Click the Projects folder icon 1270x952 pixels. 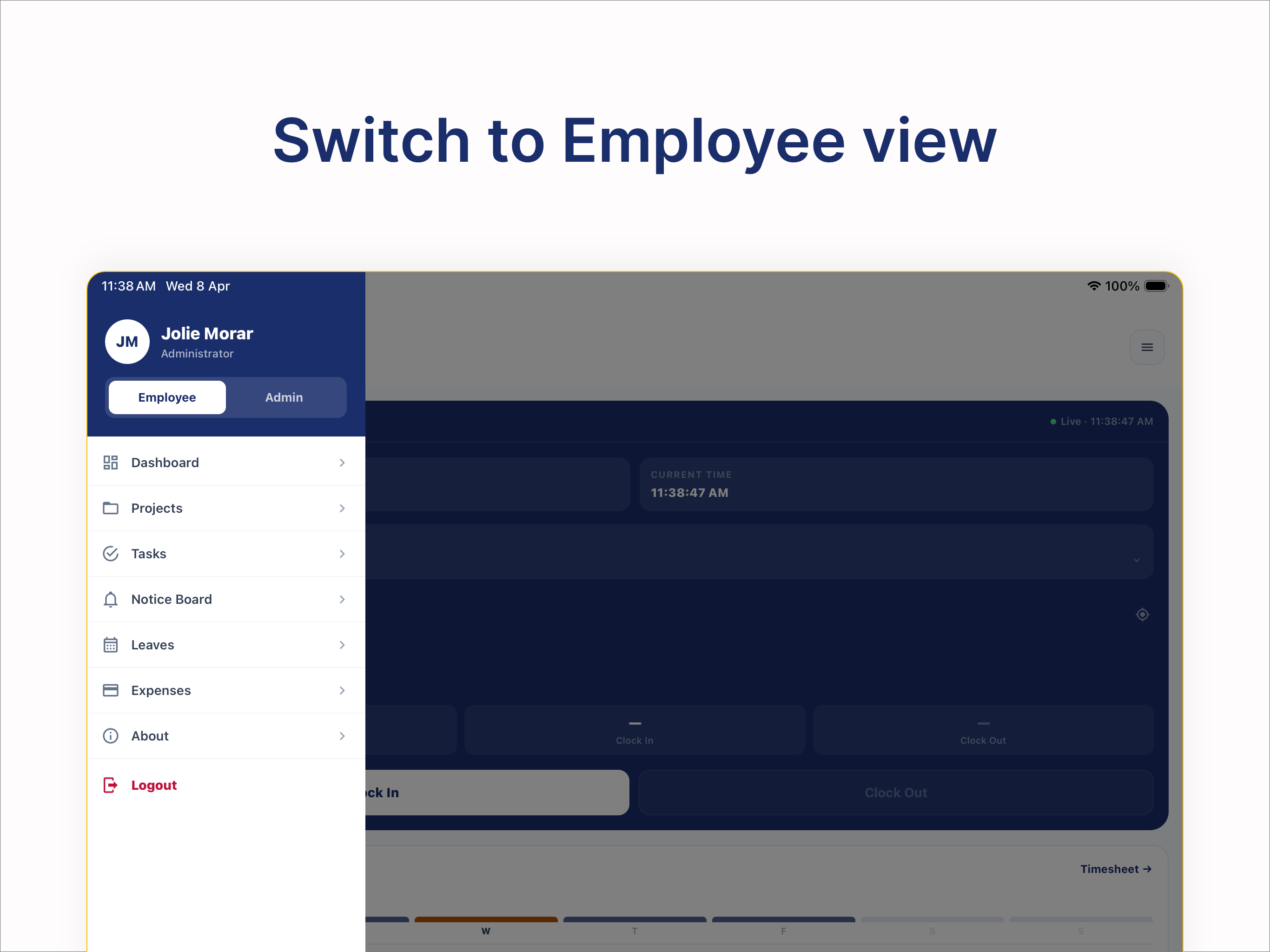pos(110,508)
